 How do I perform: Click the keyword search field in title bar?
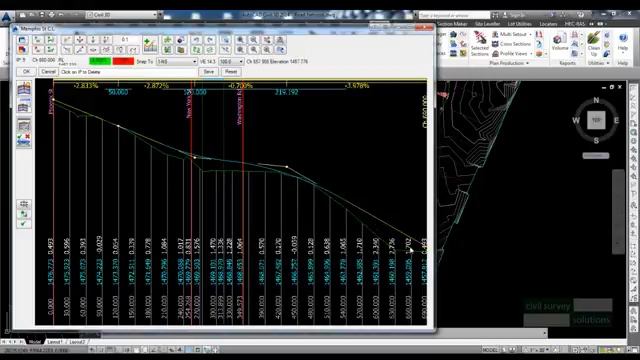pos(454,15)
